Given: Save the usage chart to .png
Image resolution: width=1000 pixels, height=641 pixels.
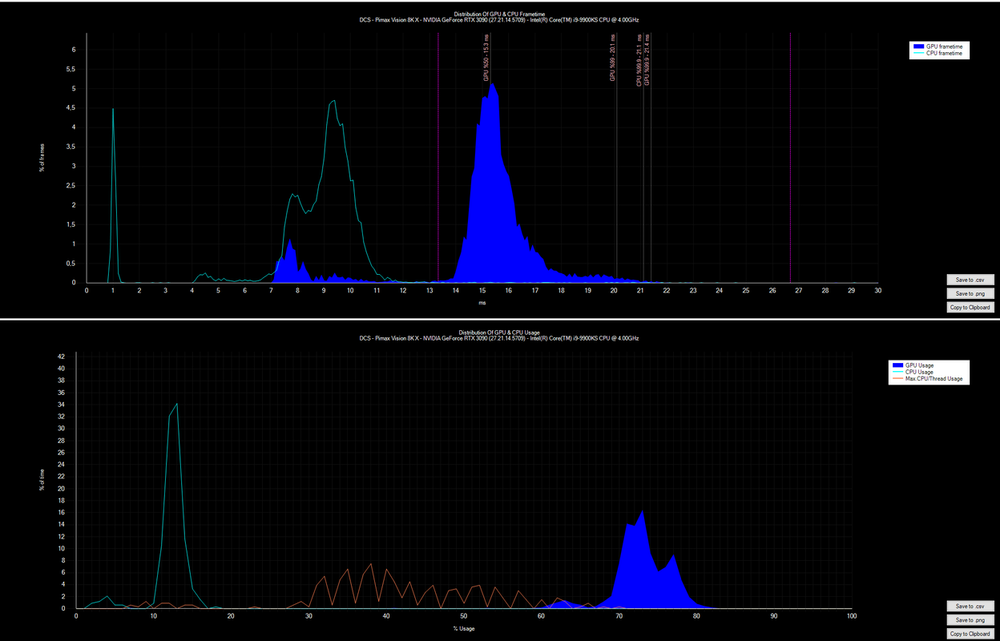Looking at the screenshot, I should coord(970,620).
